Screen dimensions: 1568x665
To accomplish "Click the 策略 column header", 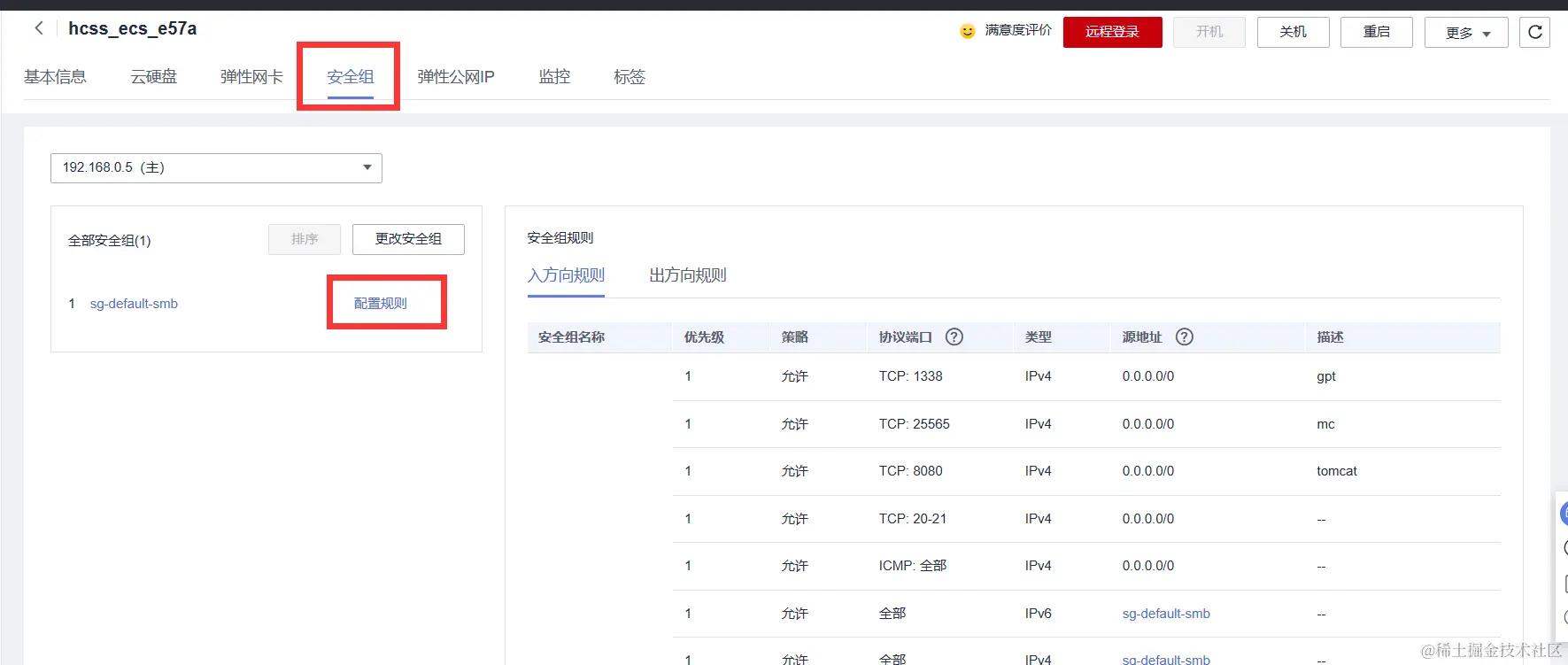I will 795,337.
